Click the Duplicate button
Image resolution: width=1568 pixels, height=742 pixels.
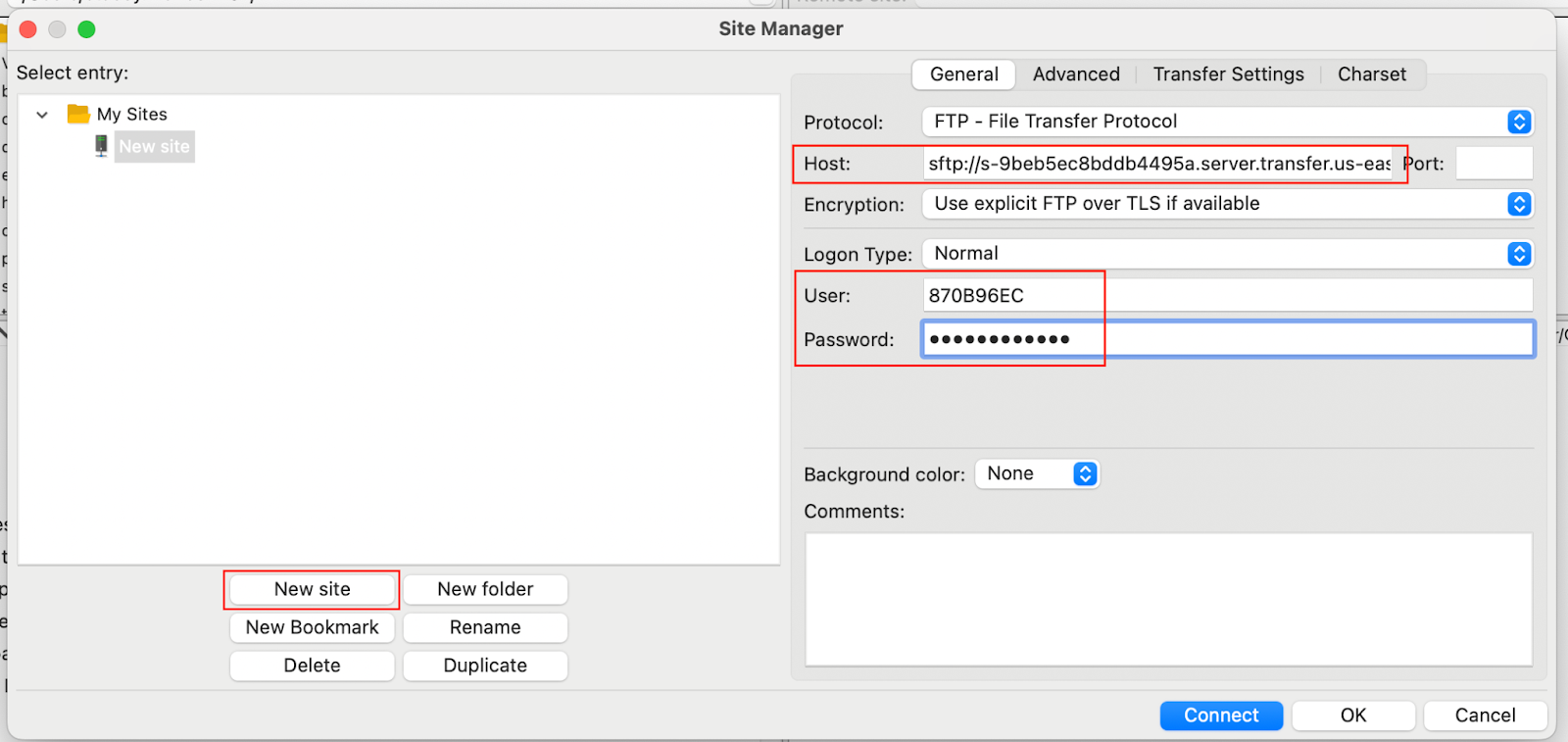click(485, 666)
